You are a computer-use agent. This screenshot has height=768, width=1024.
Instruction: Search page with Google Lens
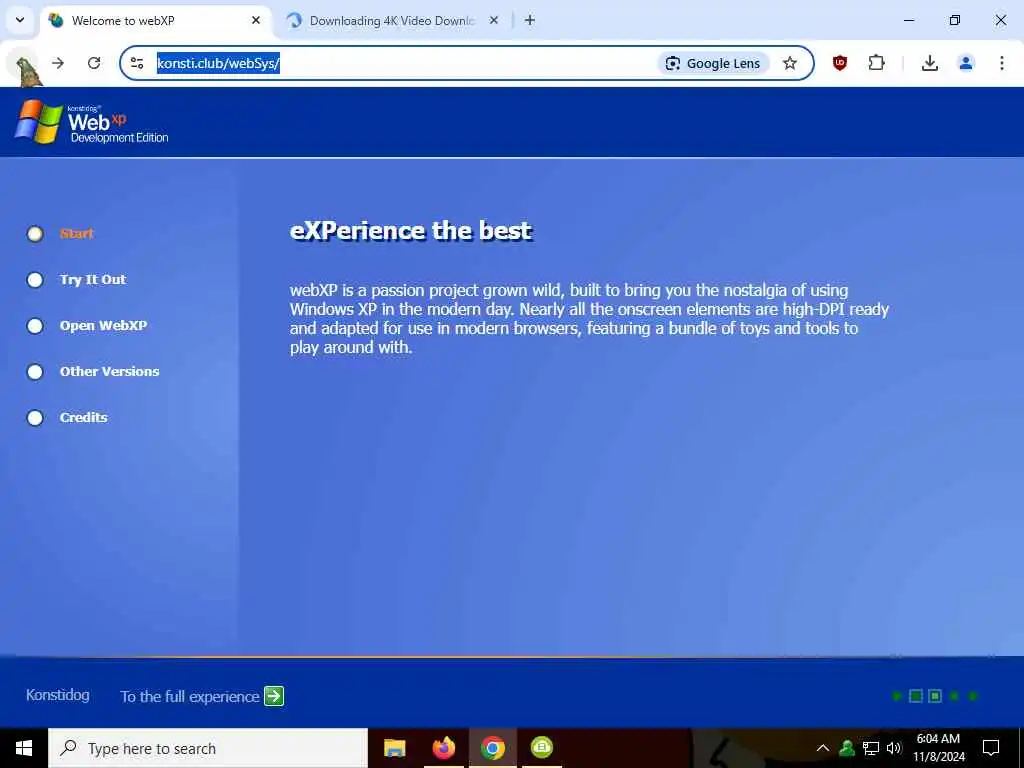(712, 63)
